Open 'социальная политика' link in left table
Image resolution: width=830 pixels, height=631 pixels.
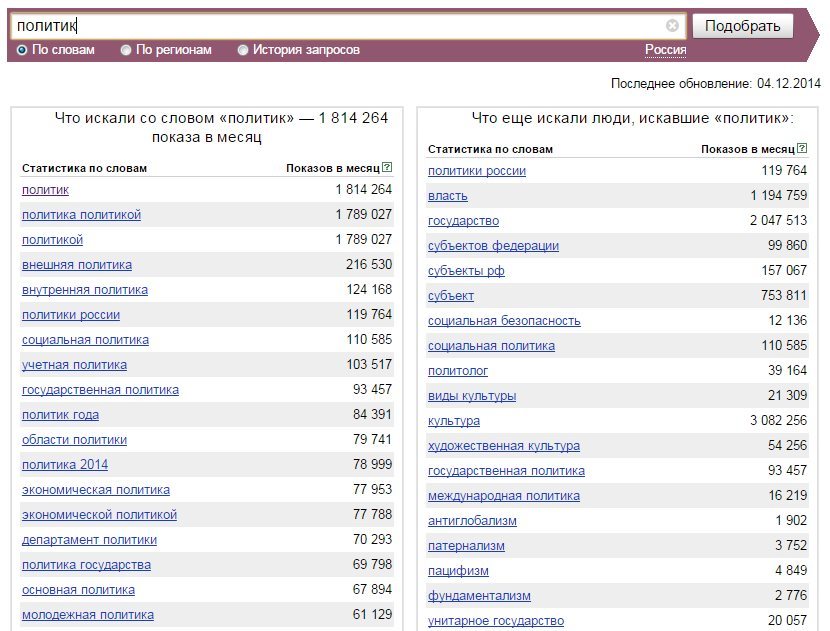click(85, 339)
